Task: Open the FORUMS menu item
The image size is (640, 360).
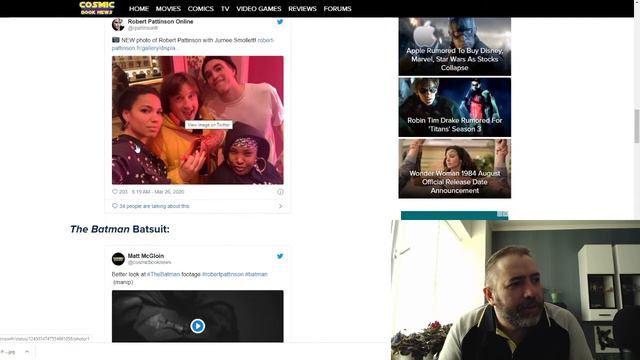Action: (x=337, y=9)
